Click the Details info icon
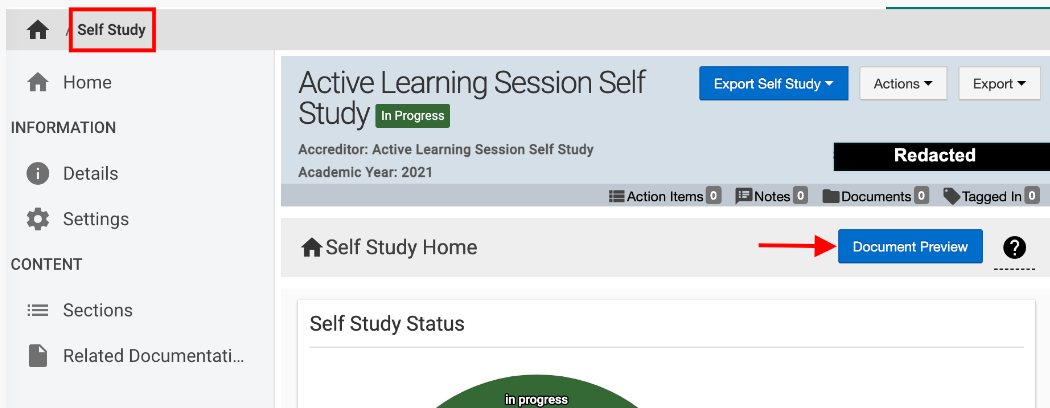1050x408 pixels. pyautogui.click(x=38, y=173)
